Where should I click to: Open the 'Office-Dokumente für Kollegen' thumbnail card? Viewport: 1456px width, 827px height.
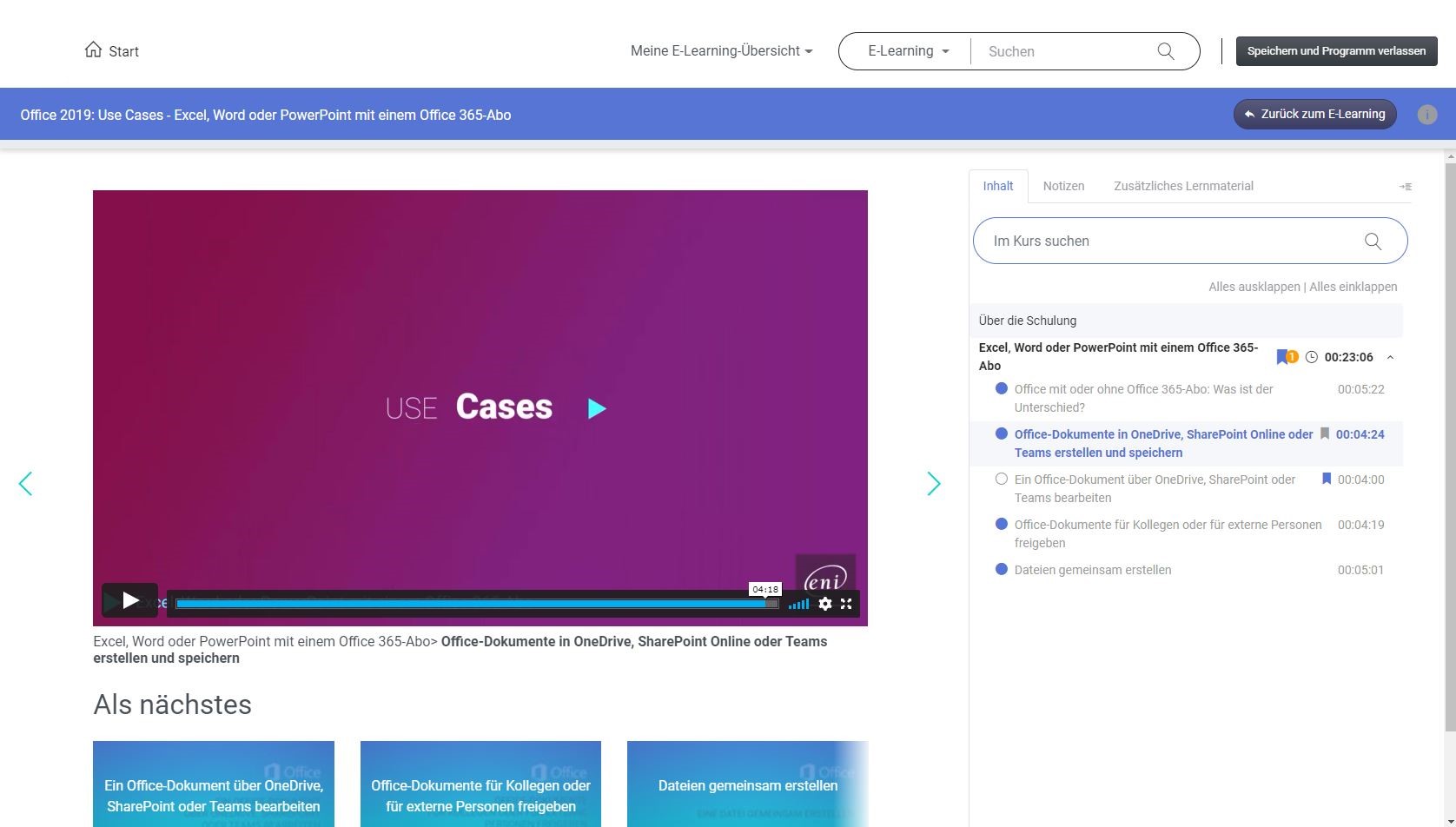coord(480,784)
